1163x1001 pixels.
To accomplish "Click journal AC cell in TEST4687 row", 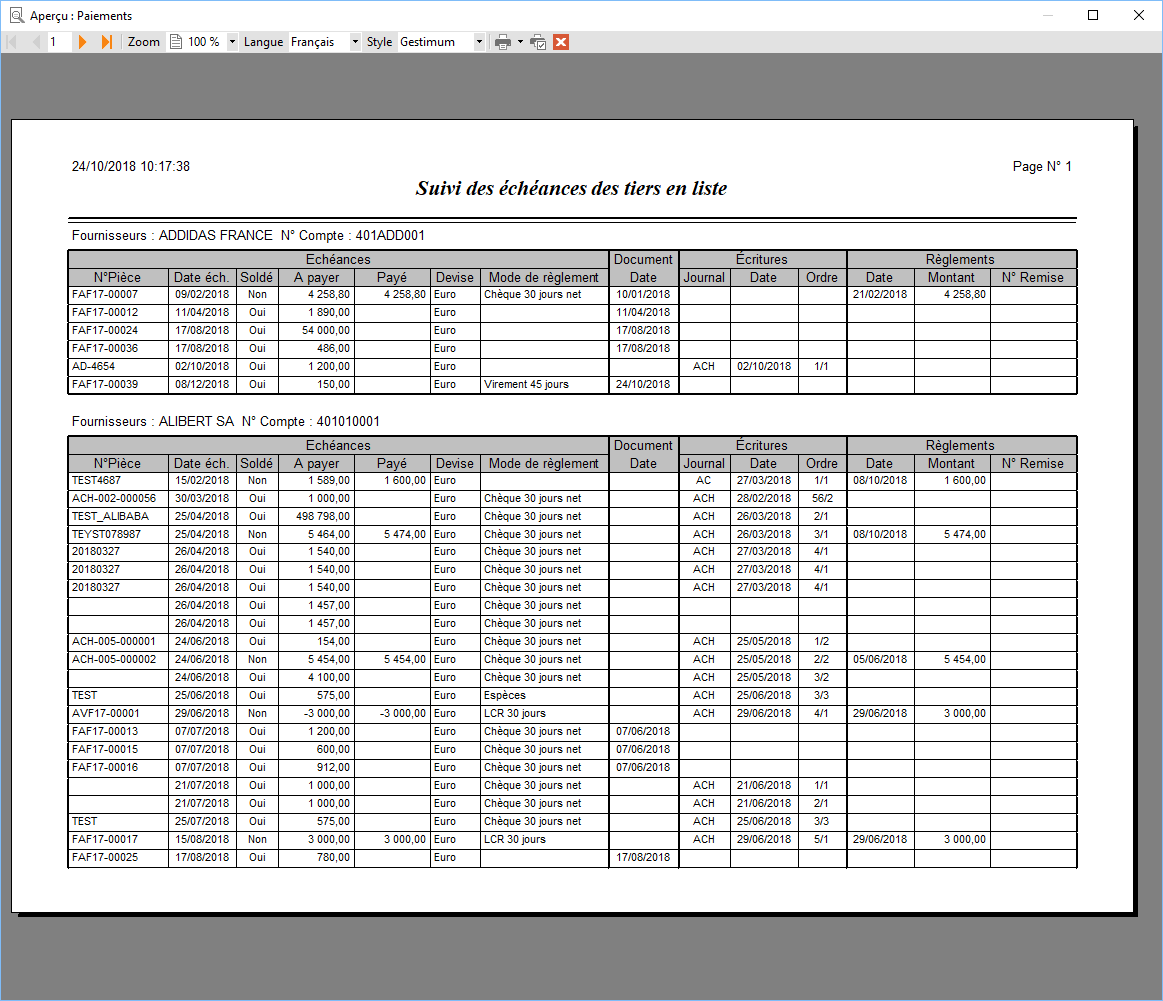I will [x=704, y=480].
